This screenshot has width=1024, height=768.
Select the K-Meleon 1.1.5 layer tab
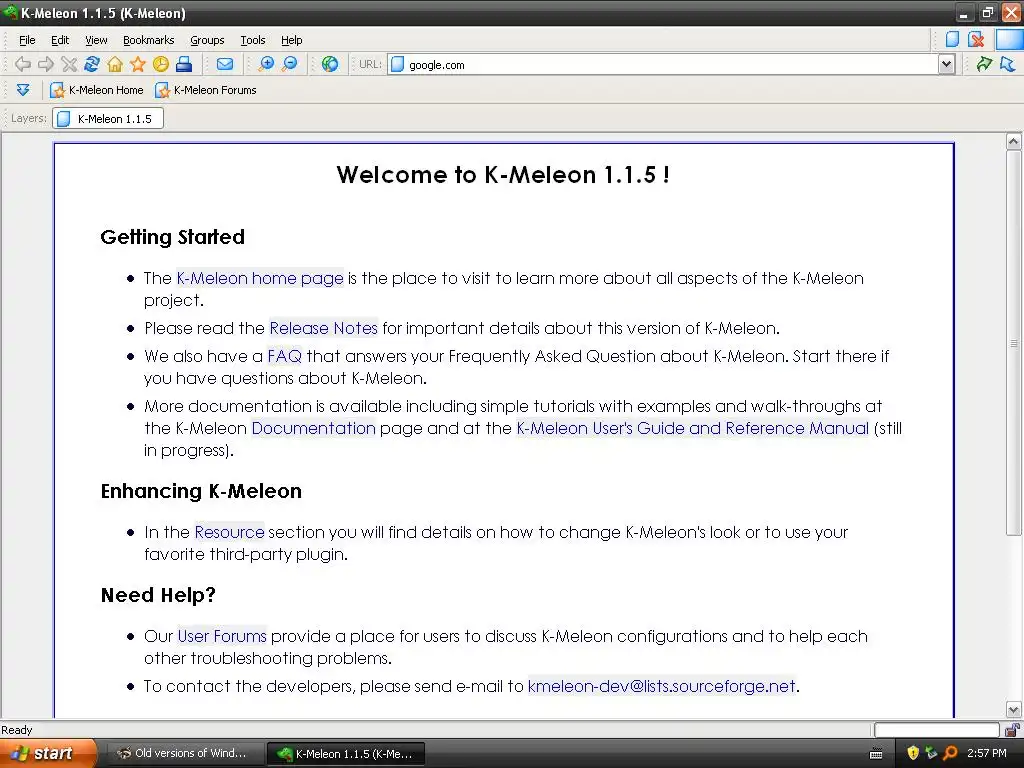pyautogui.click(x=108, y=118)
